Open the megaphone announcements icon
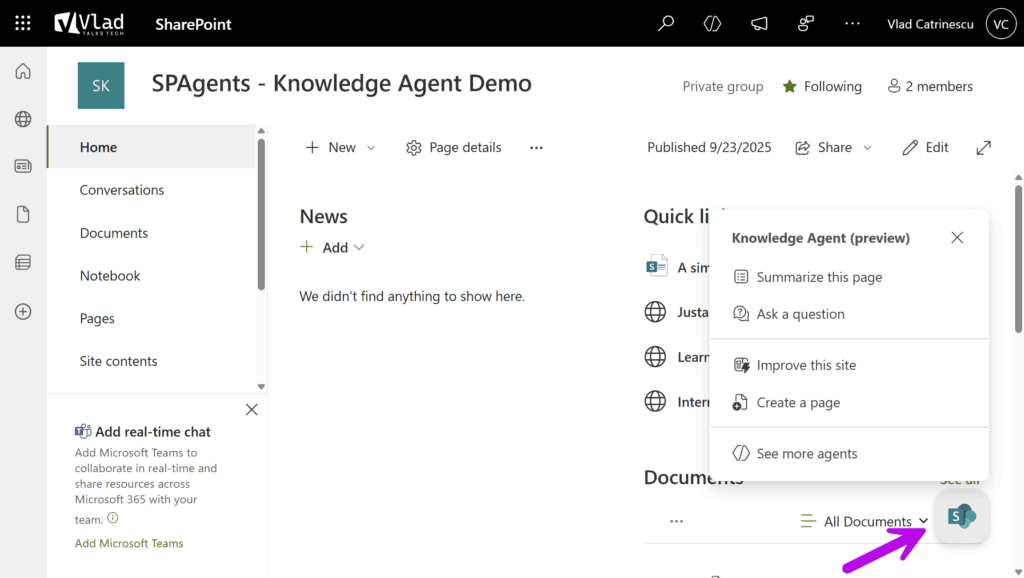 [x=759, y=23]
